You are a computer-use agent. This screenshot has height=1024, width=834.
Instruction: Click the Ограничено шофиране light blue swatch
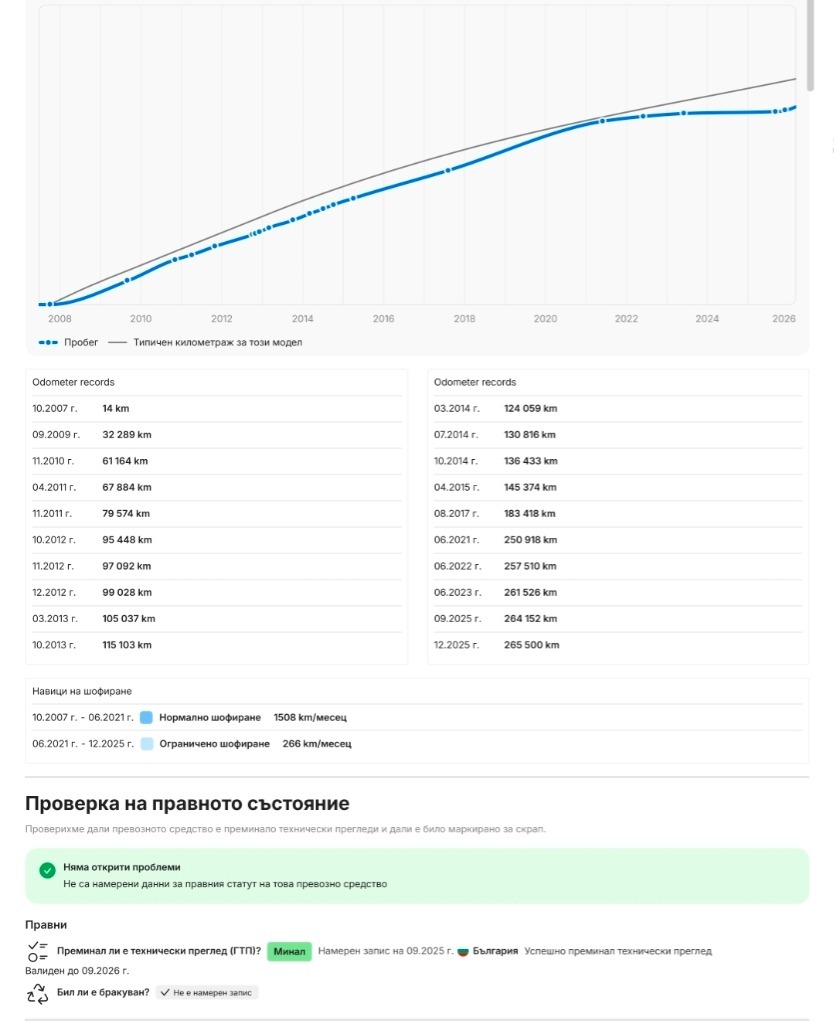147,743
